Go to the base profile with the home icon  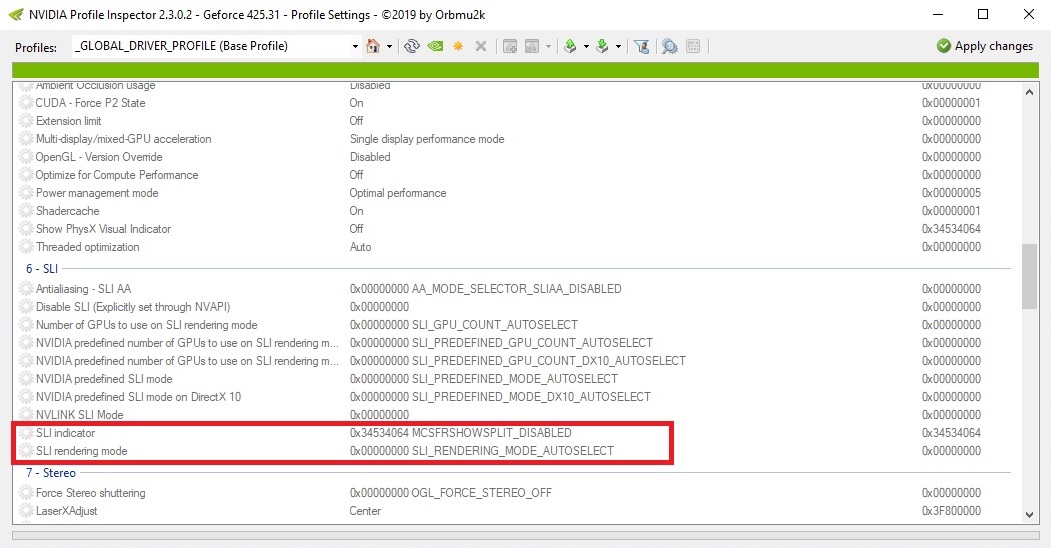coord(373,46)
